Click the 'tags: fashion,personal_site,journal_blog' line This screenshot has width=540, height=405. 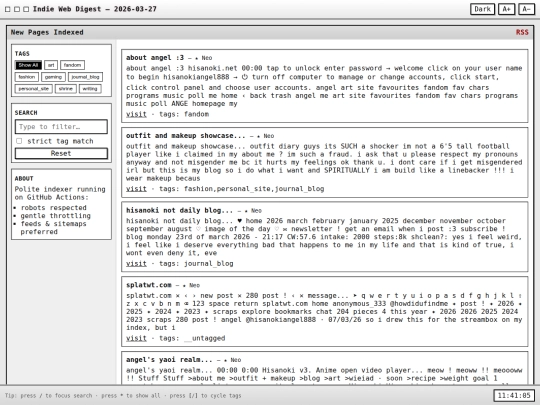click(x=241, y=189)
